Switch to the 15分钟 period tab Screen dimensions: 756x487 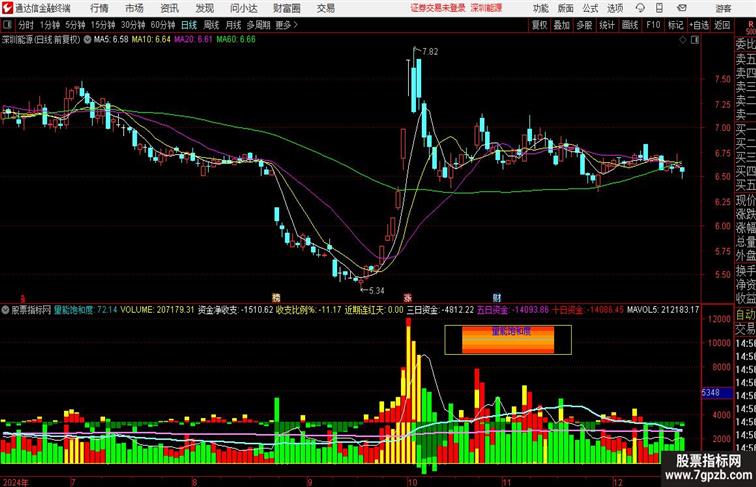(x=103, y=25)
